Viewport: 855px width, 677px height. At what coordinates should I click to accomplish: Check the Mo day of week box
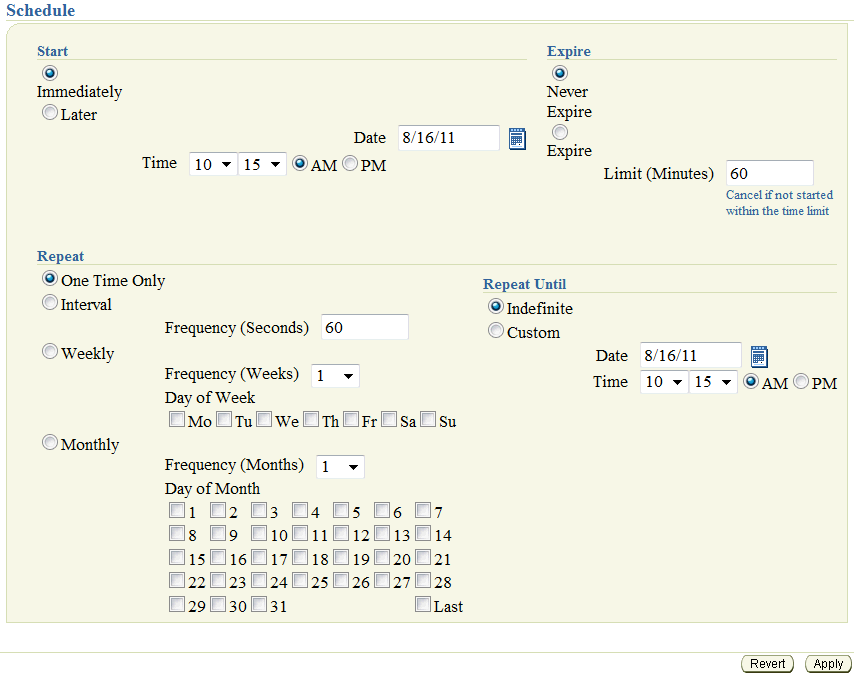(177, 419)
